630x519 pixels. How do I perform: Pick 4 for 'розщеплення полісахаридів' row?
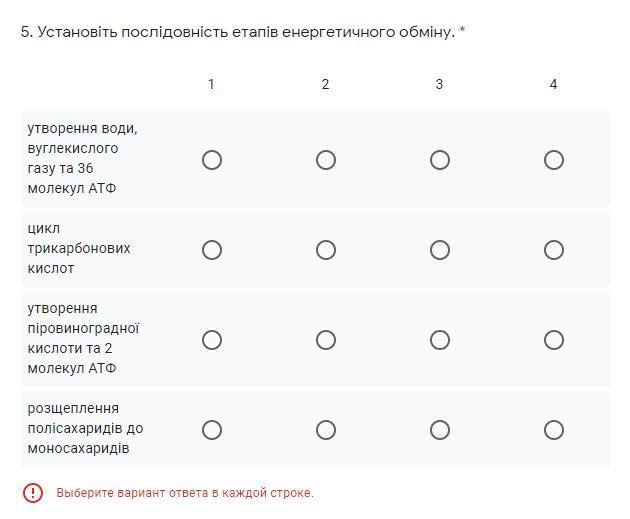click(x=554, y=430)
